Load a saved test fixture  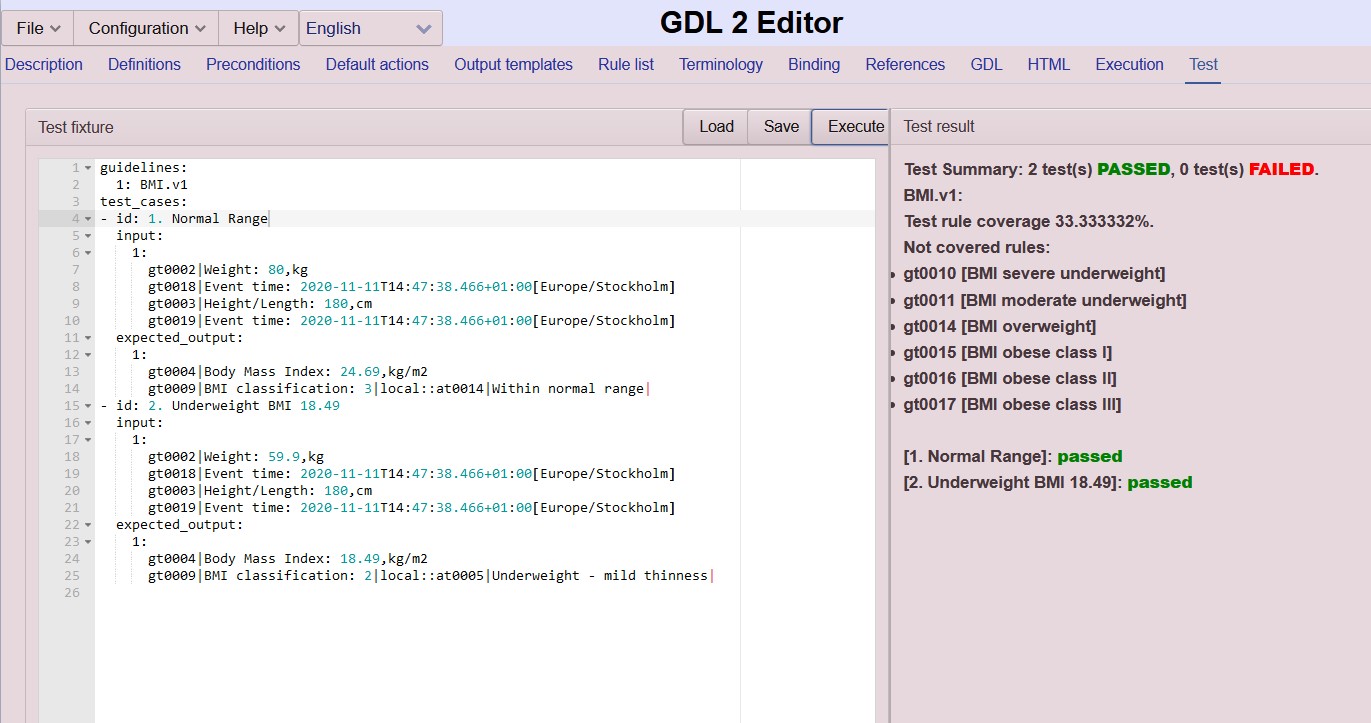(714, 126)
